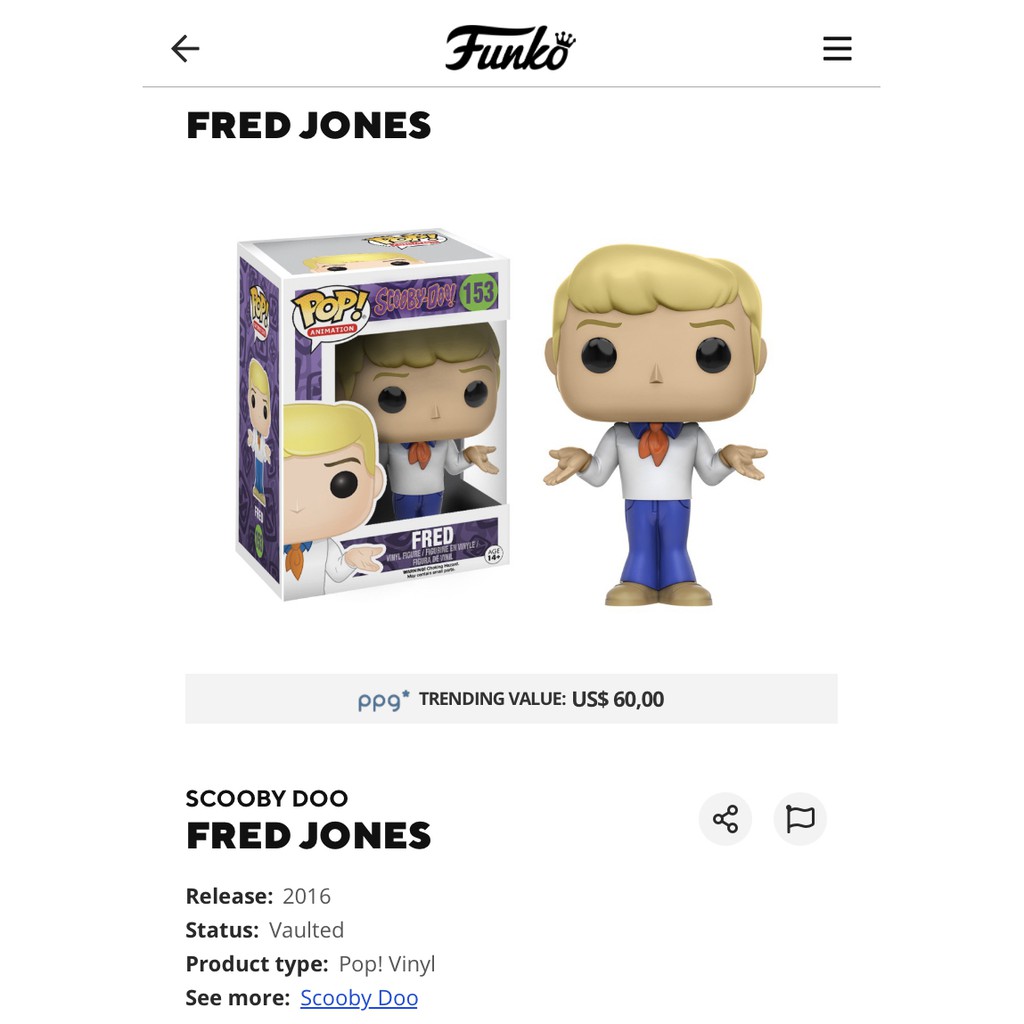Click the ppg logo in value bar
Screen dimensions: 1024x1024
(x=383, y=700)
